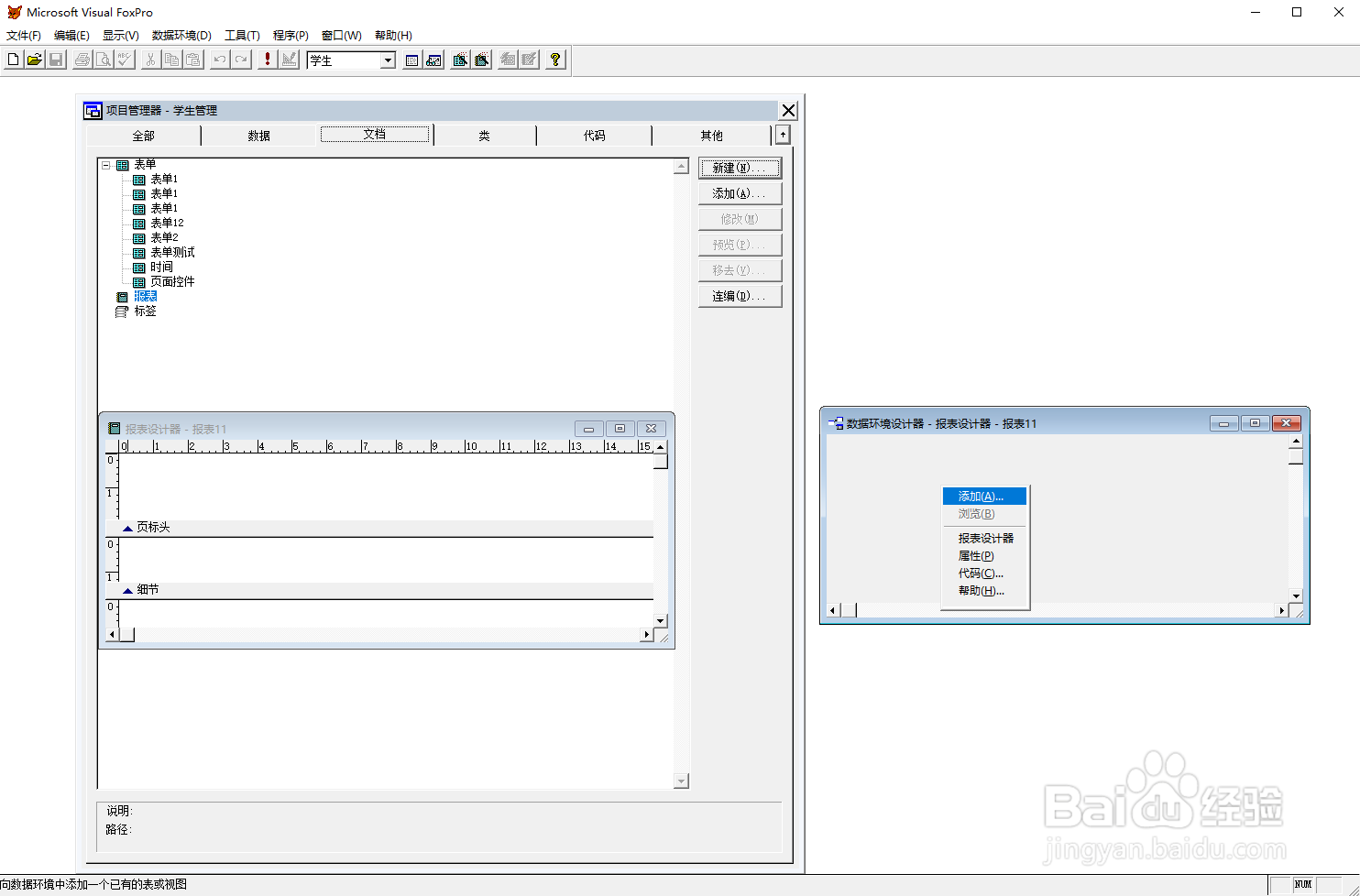The height and width of the screenshot is (896, 1360).
Task: Click the Open folder toolbar icon
Action: (x=34, y=60)
